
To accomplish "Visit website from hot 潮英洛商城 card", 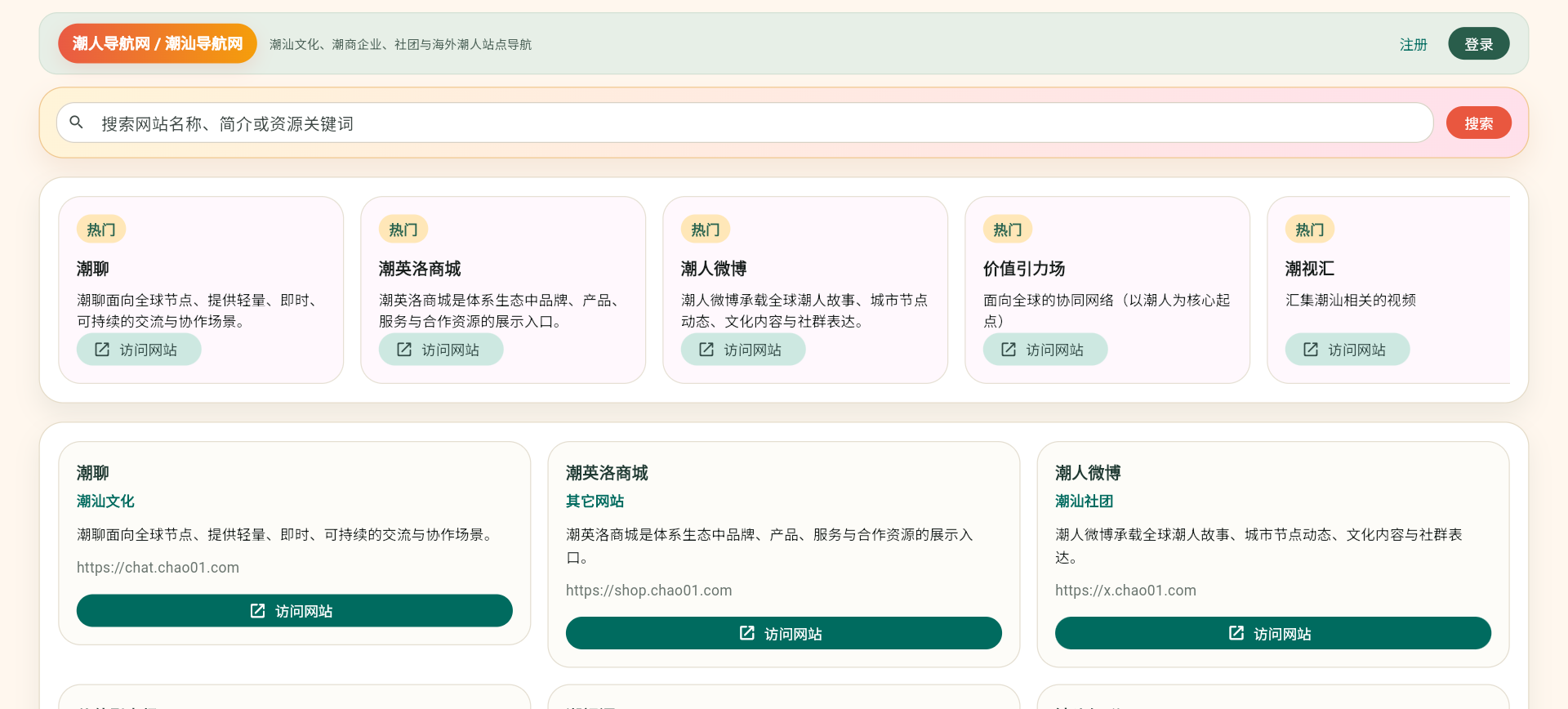I will coord(441,350).
